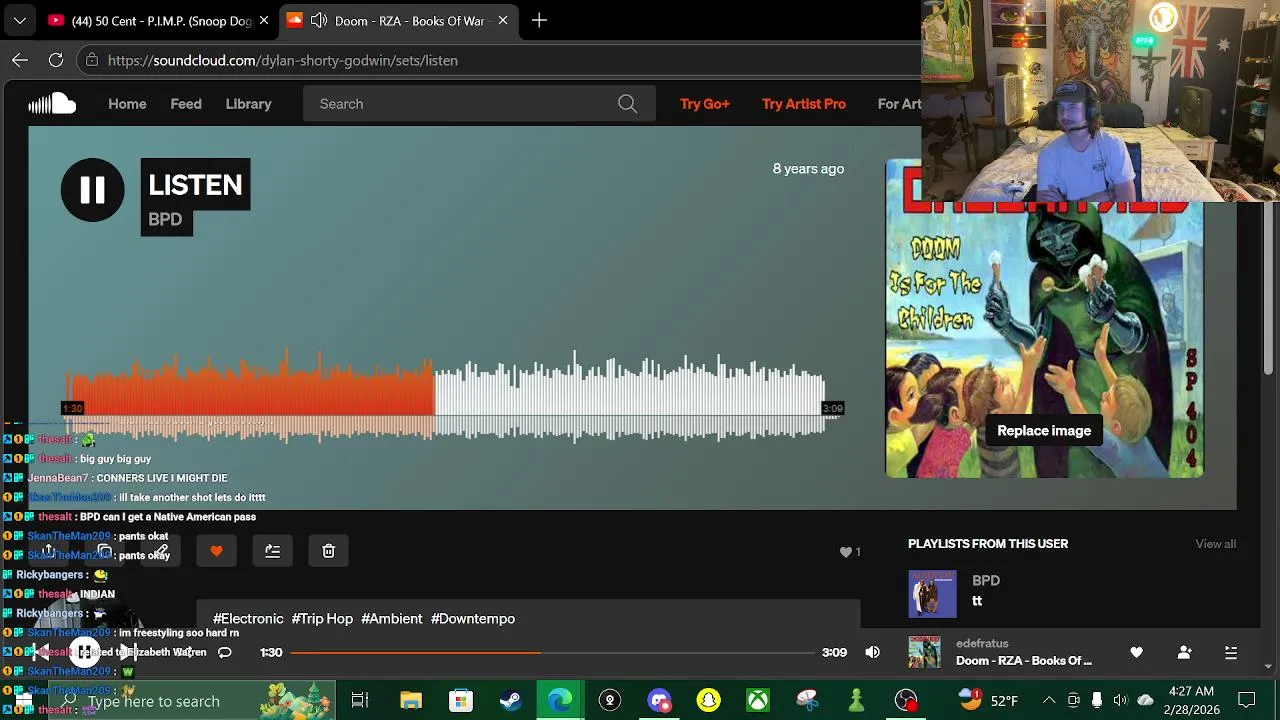Viewport: 1280px width, 720px height.
Task: Open a new browser tab
Action: (539, 20)
